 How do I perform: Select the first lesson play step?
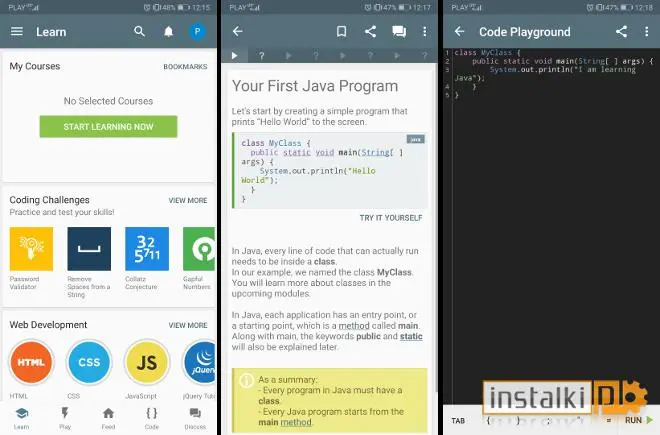[x=234, y=56]
